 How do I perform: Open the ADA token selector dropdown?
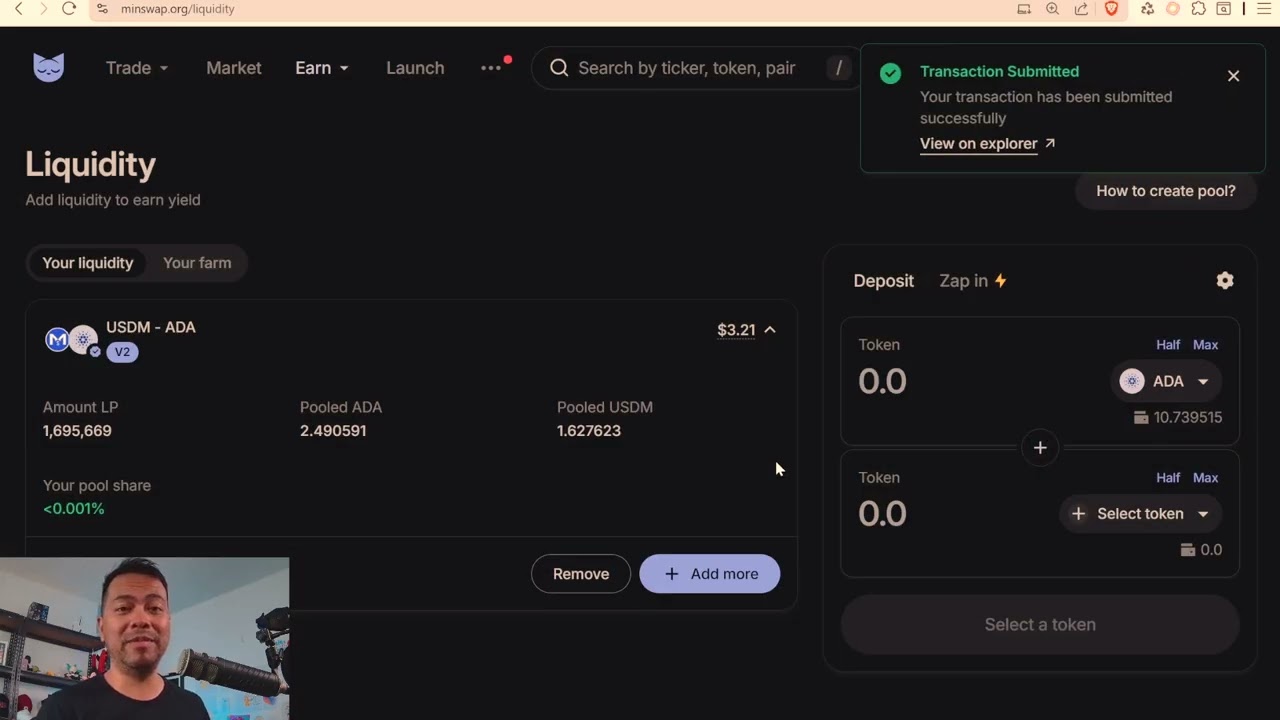point(1165,381)
